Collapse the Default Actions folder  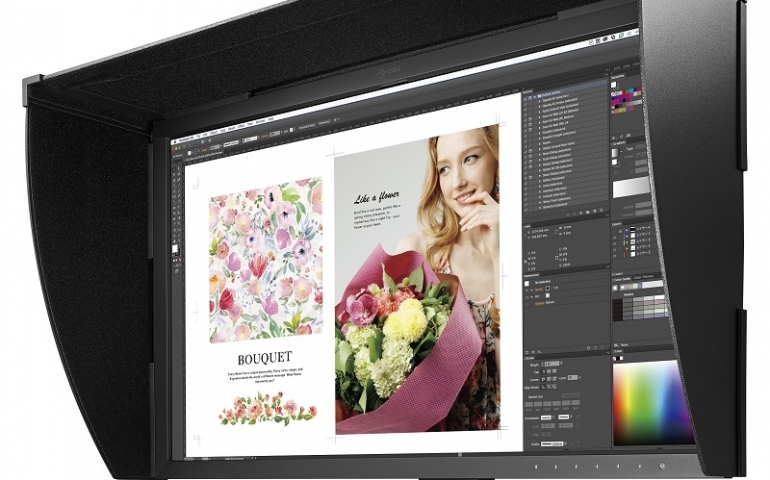(535, 96)
